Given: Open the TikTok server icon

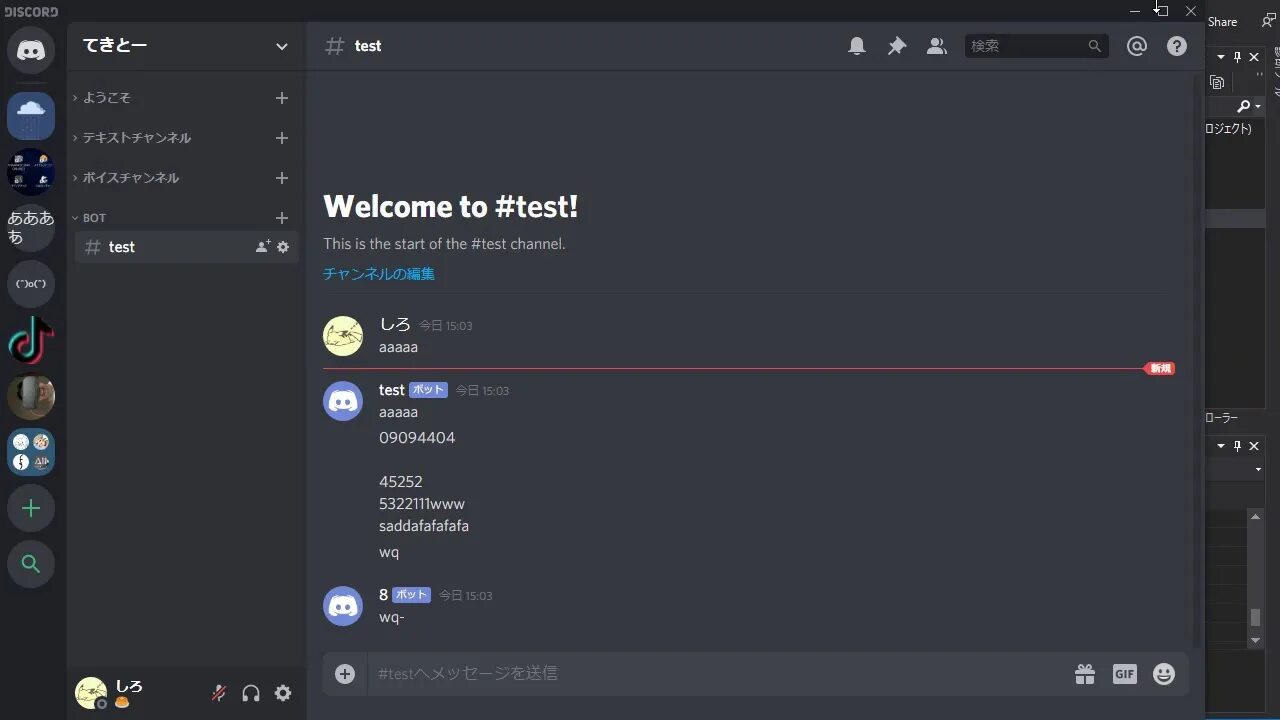Looking at the screenshot, I should pos(31,340).
